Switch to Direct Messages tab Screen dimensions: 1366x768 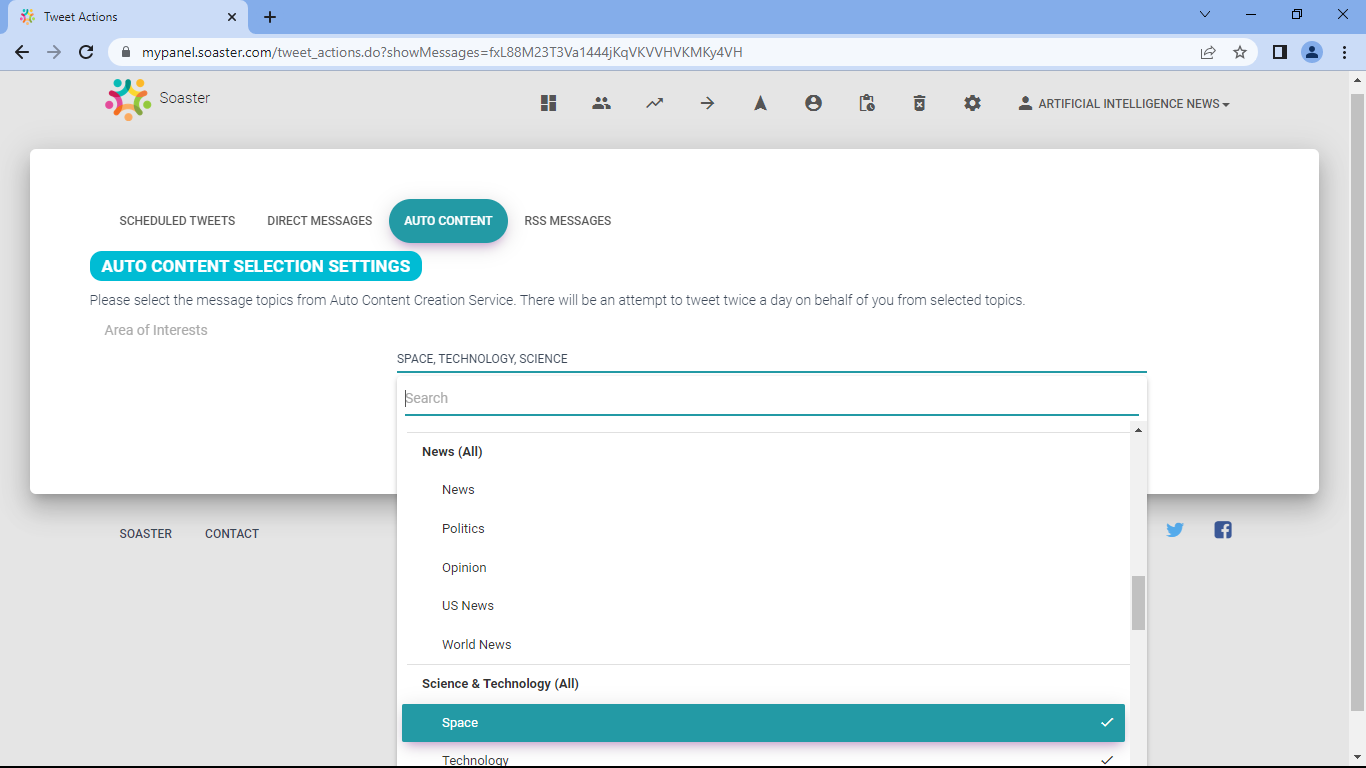point(319,221)
